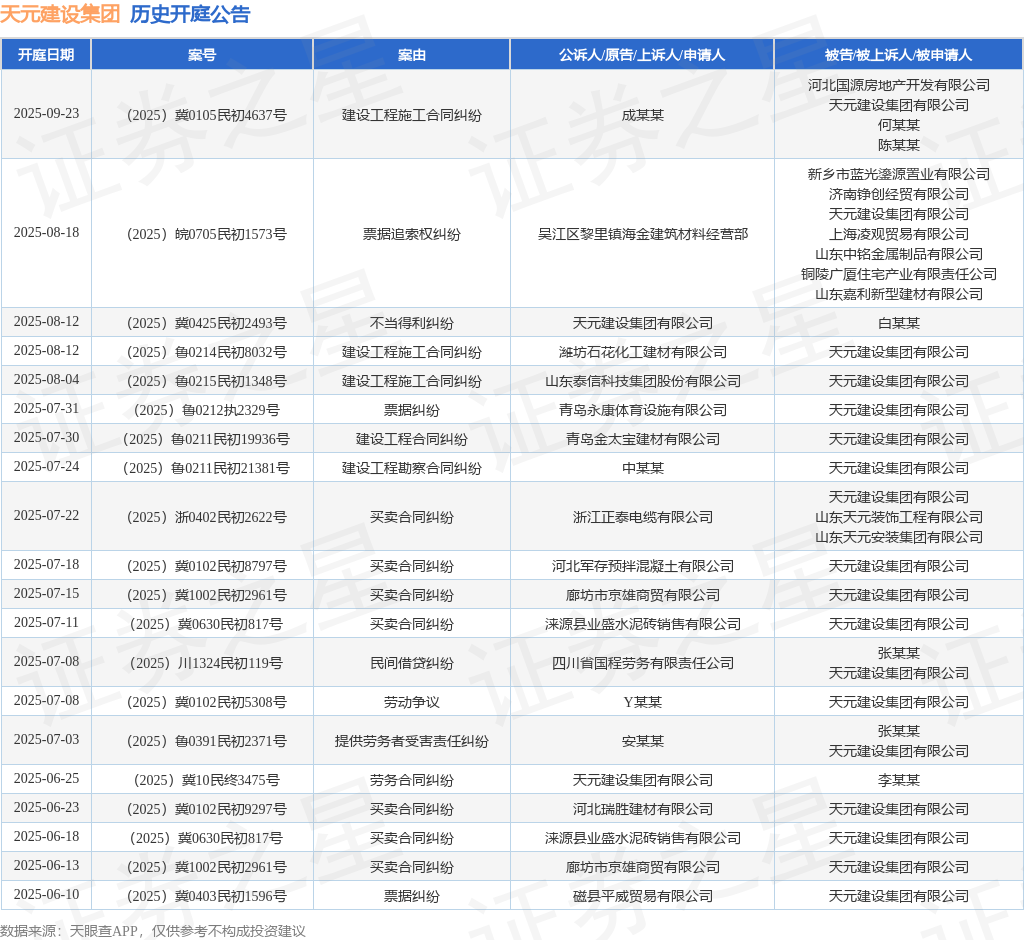Click defendant 济南铮创经贸有限公司
The image size is (1024, 940).
pos(899,194)
